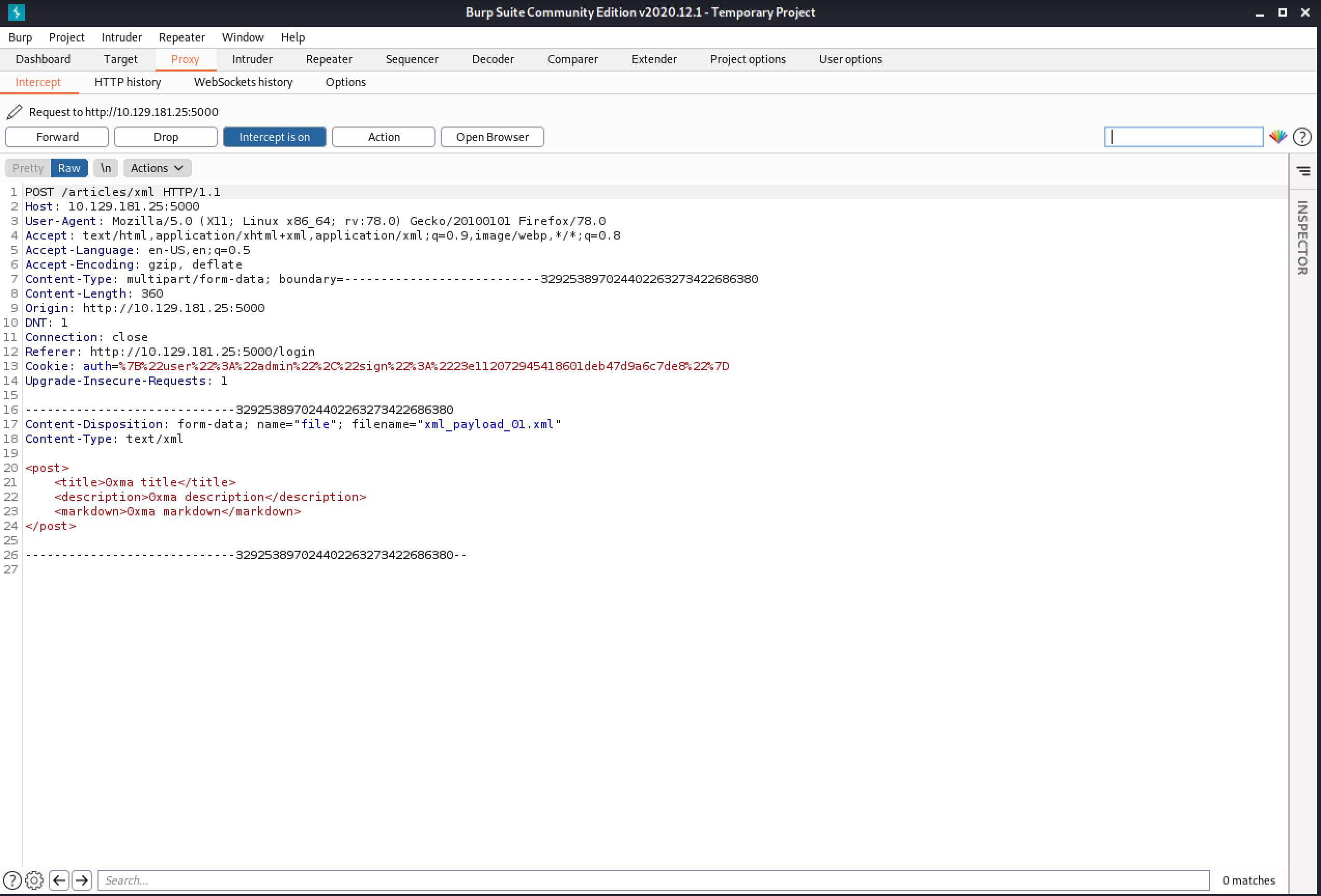Click the Cookie header line

tap(377, 366)
